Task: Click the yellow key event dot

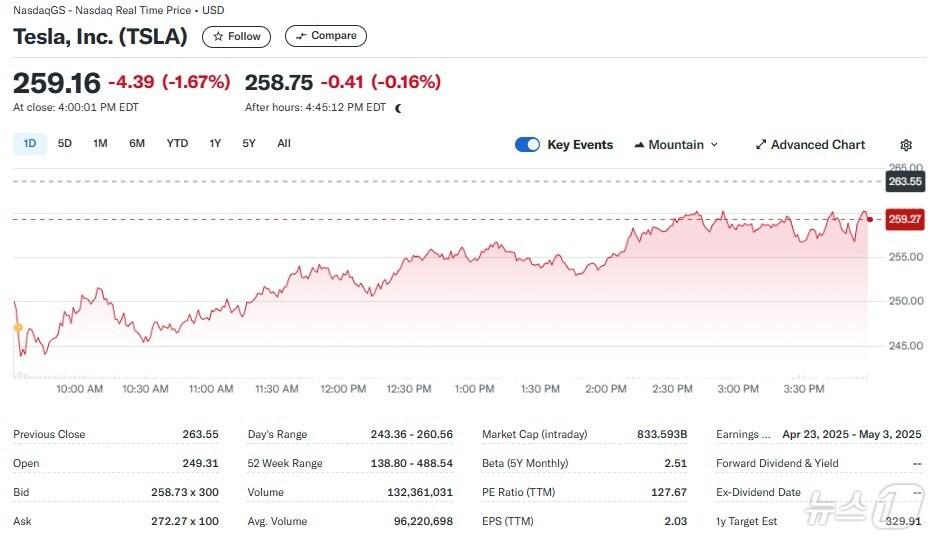Action: (17, 327)
